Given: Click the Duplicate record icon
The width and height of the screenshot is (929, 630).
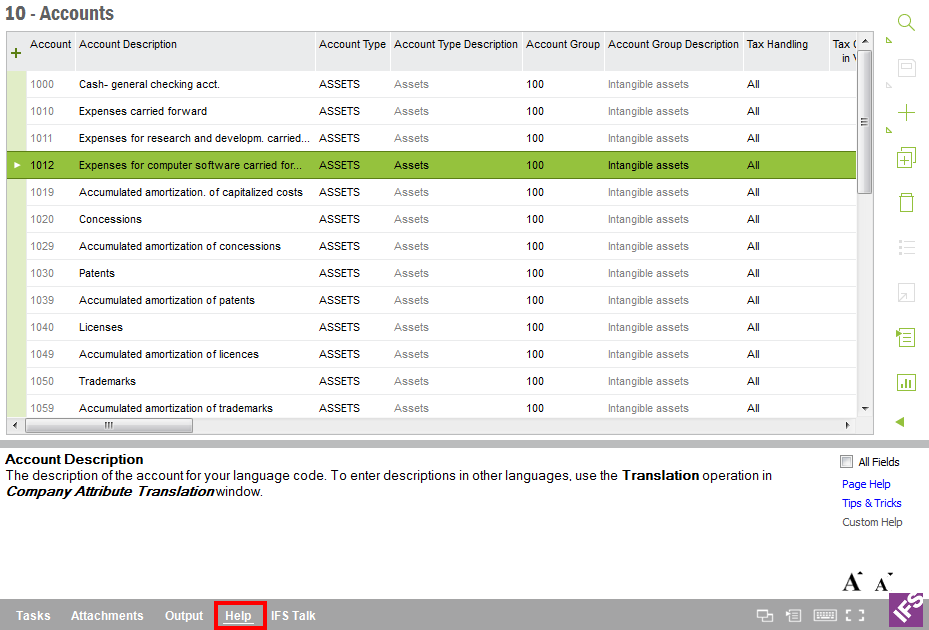Looking at the screenshot, I should pyautogui.click(x=906, y=158).
